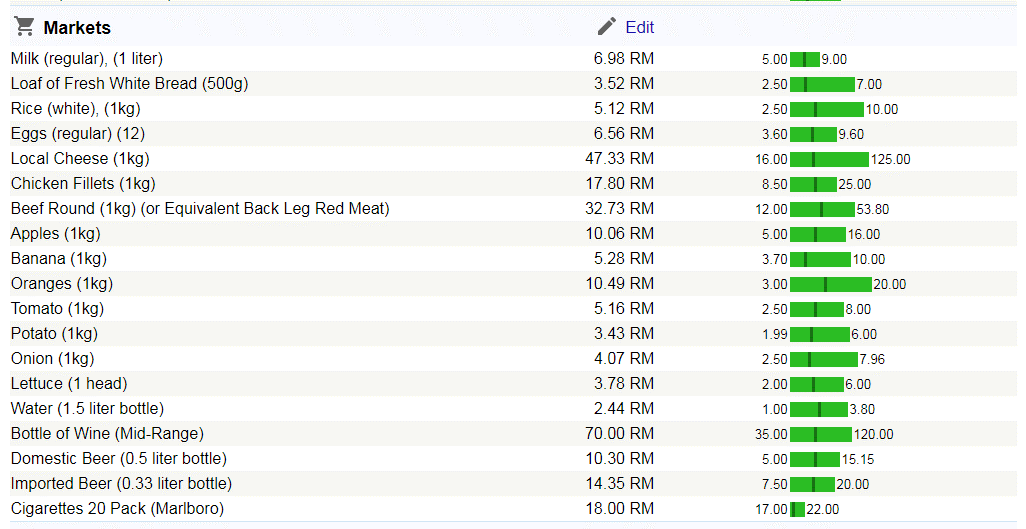Click the 6.98 RM milk price

pyautogui.click(x=624, y=59)
